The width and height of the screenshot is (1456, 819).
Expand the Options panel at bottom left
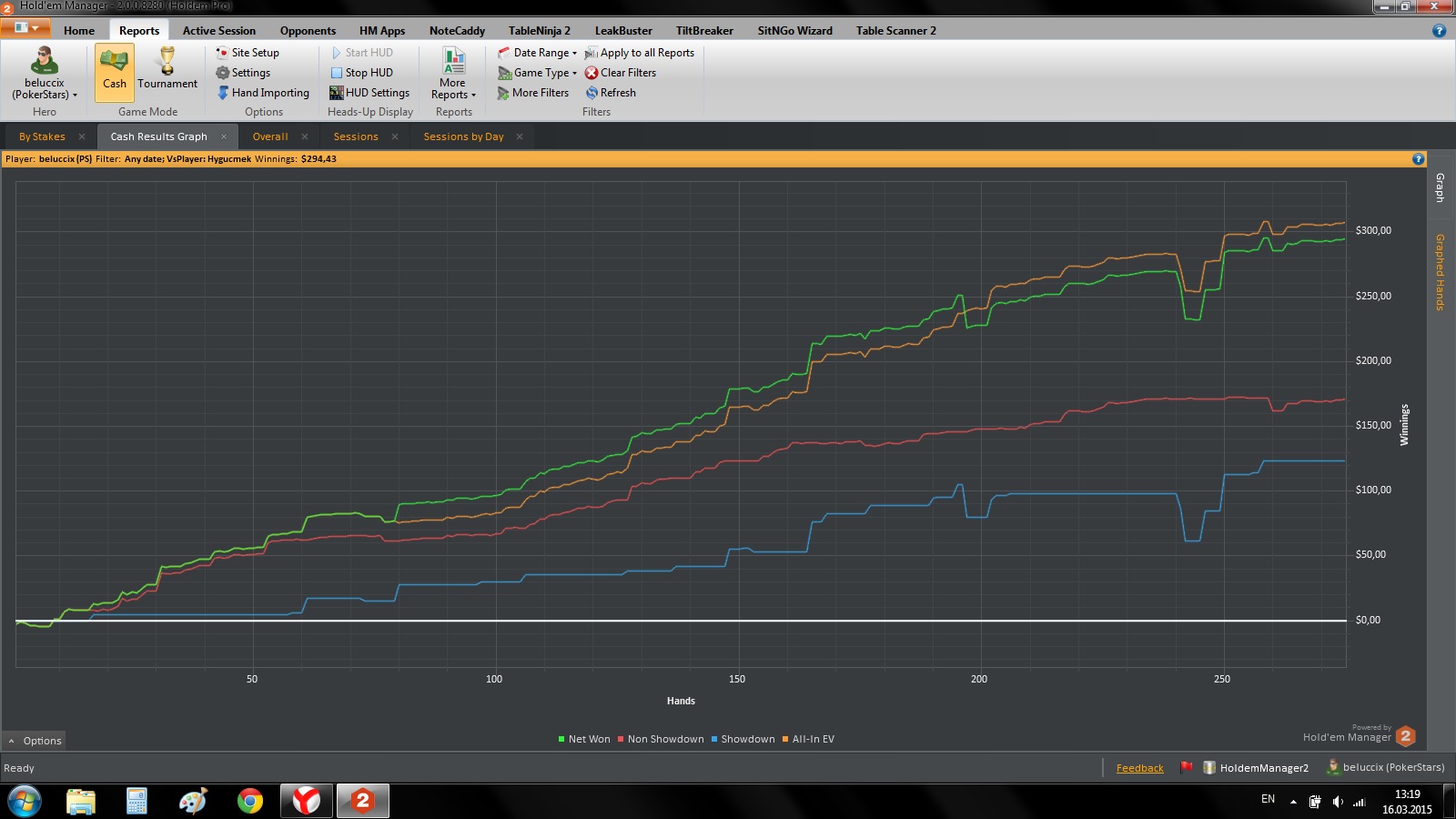point(35,741)
